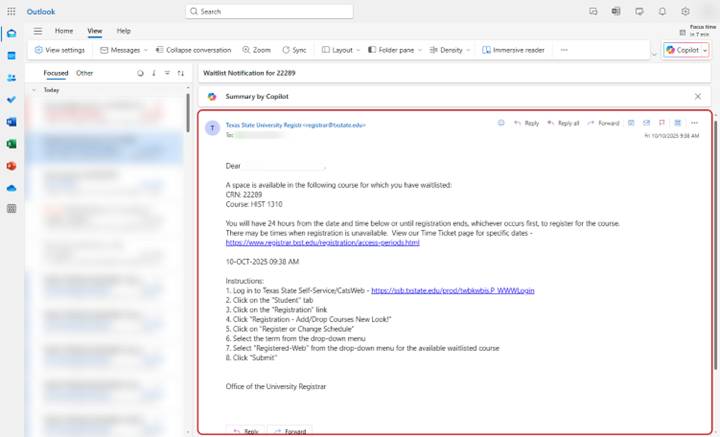
Task: Close the Summary by Copilot bar
Action: click(698, 96)
